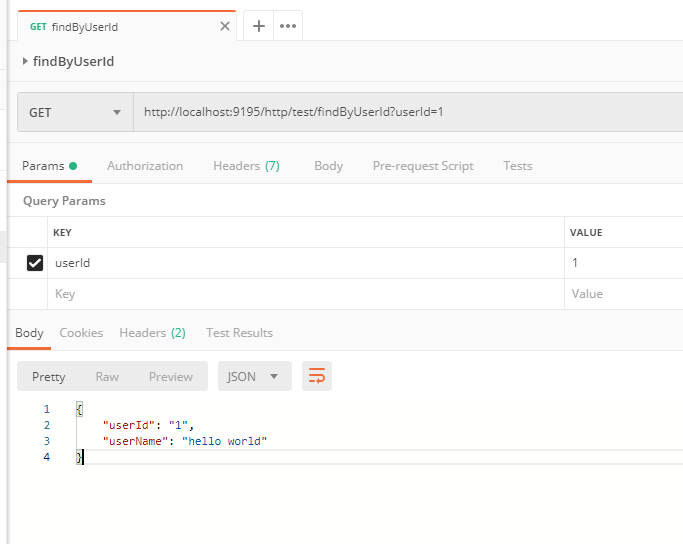This screenshot has width=683, height=544.
Task: Toggle word wrap icon in response toolbar
Action: [317, 376]
